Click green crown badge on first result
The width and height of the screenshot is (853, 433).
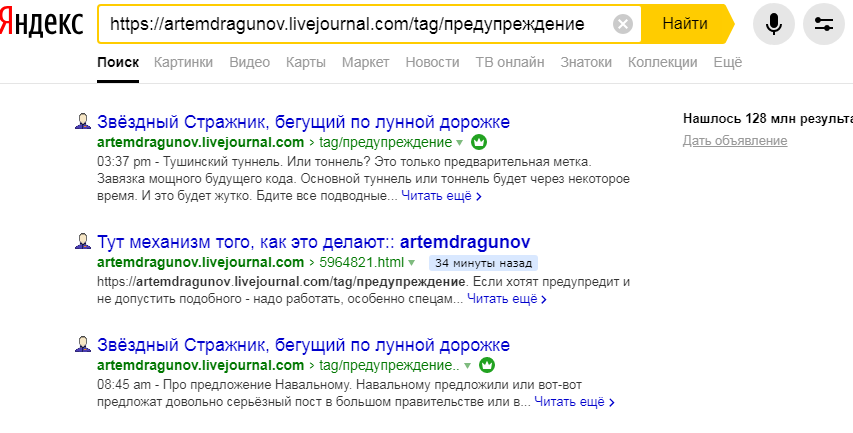(x=479, y=143)
